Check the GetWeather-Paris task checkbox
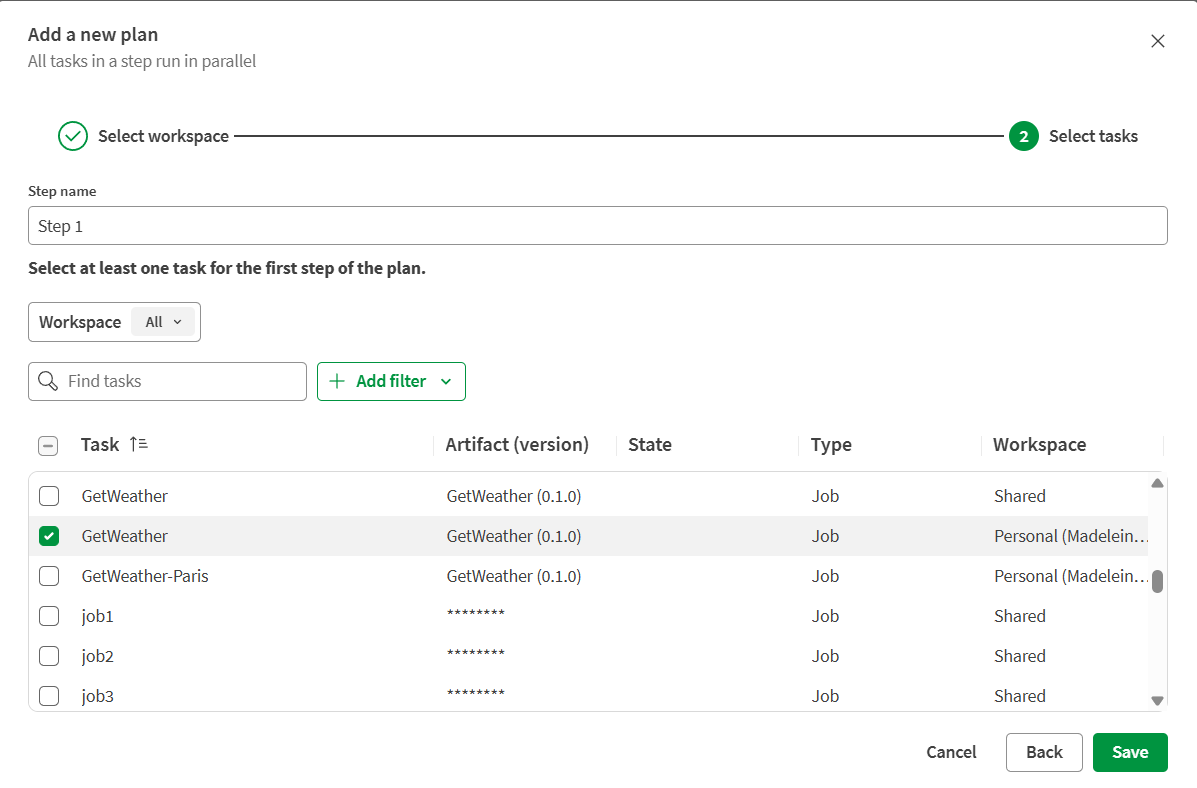 (x=49, y=576)
